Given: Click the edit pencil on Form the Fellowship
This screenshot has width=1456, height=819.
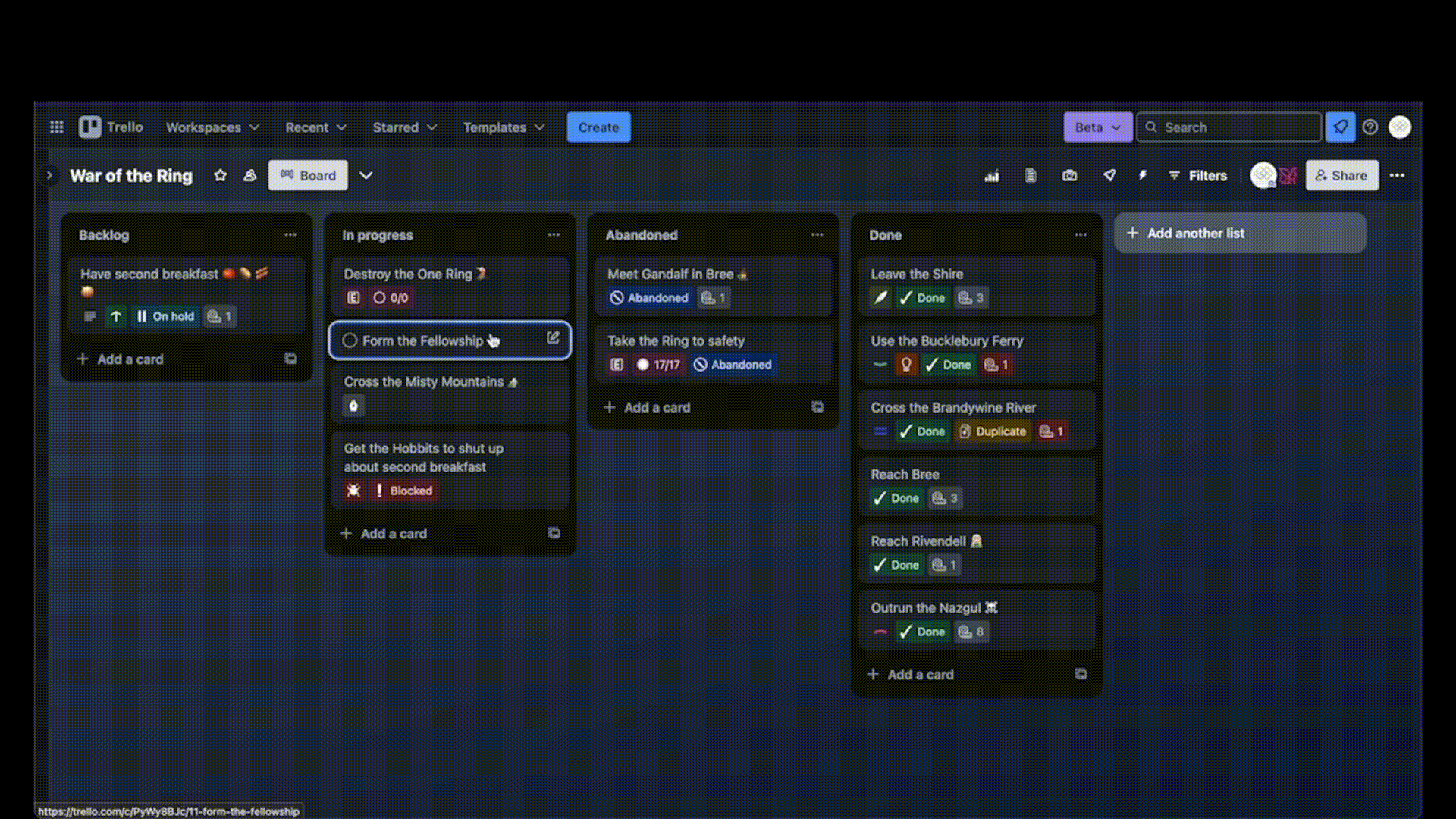Looking at the screenshot, I should (x=553, y=338).
